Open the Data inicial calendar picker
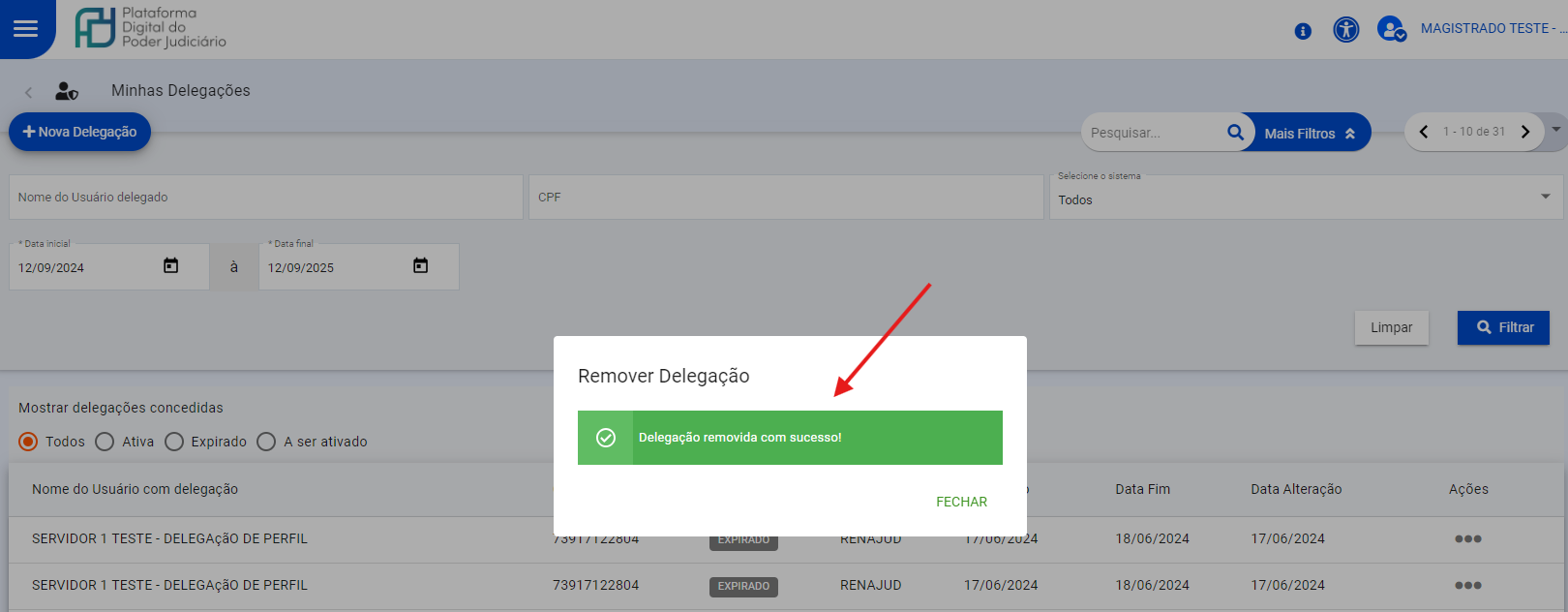The image size is (1568, 612). (x=171, y=266)
